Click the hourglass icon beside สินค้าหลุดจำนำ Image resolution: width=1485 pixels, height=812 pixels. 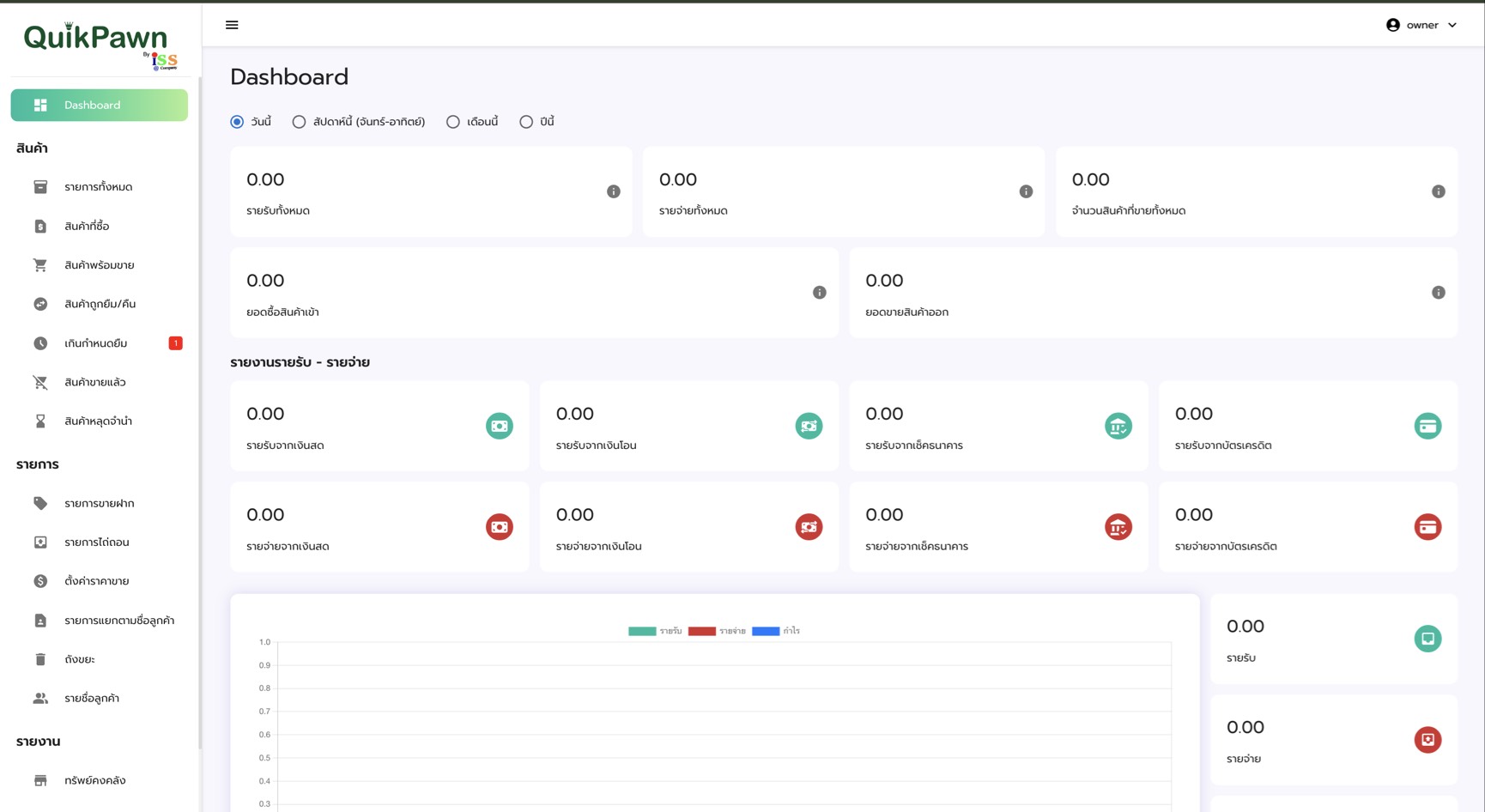(x=40, y=421)
